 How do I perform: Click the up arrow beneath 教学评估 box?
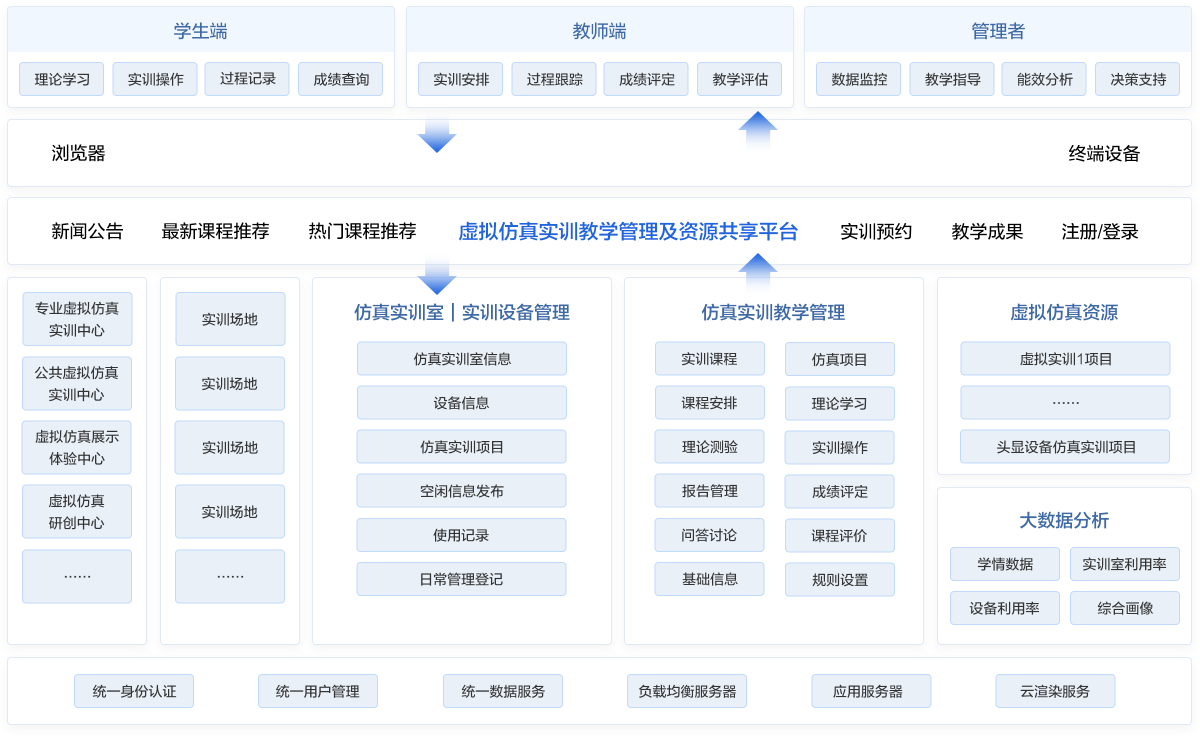[x=757, y=130]
